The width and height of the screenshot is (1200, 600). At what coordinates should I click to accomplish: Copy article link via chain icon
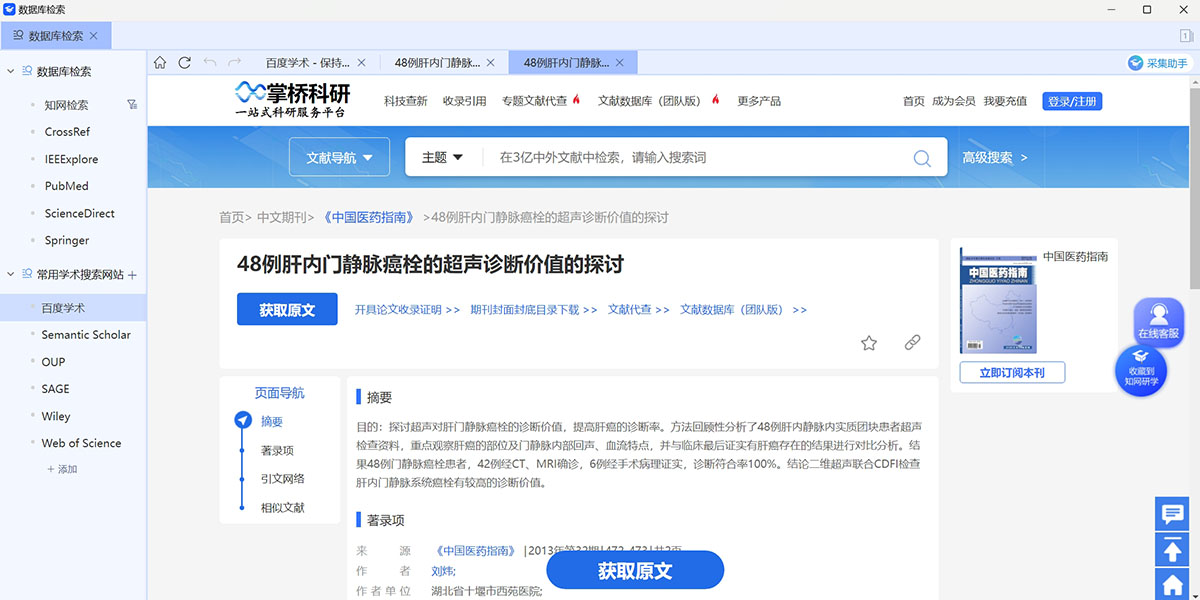point(912,343)
